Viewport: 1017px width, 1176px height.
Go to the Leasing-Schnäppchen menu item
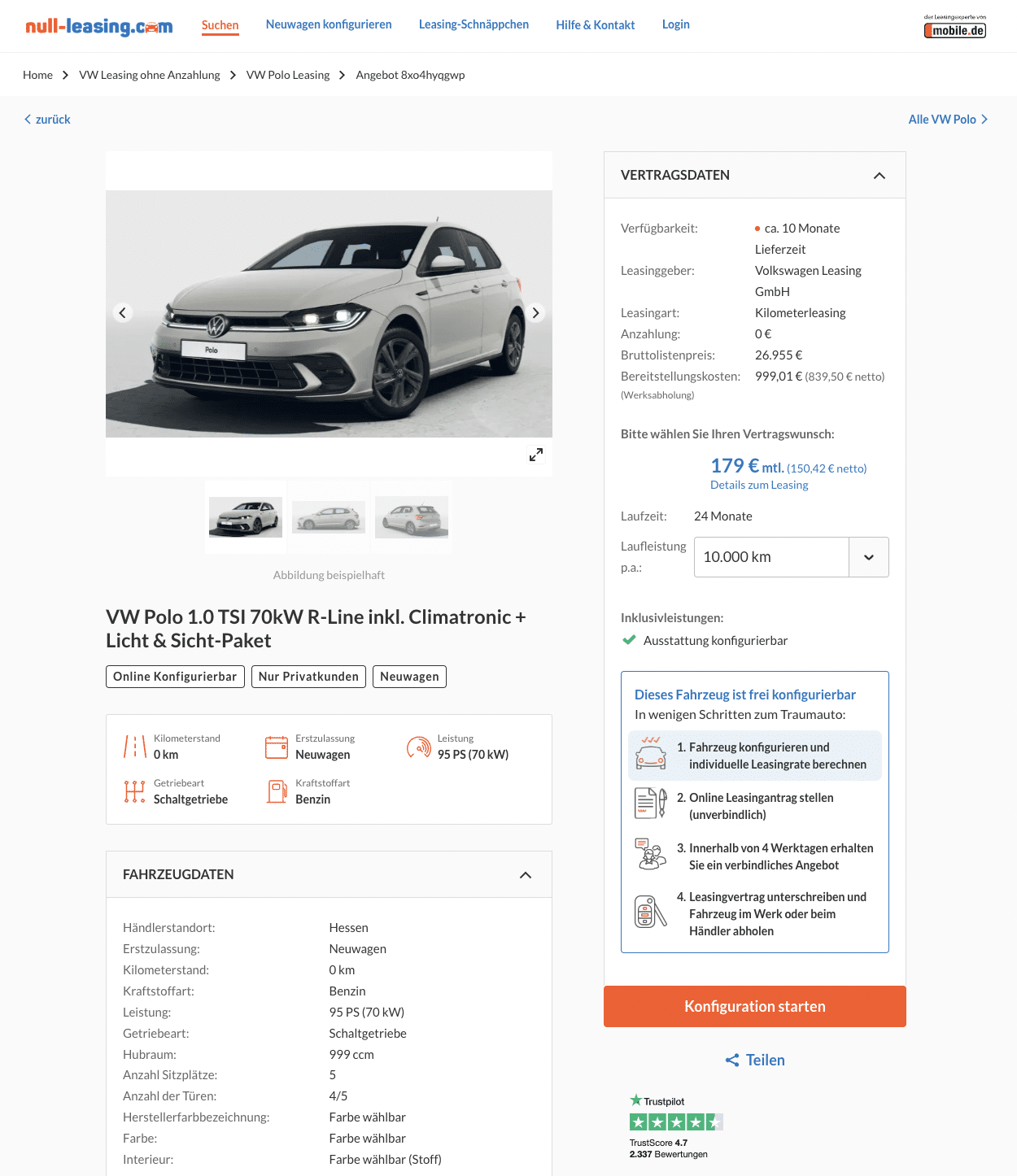click(474, 24)
